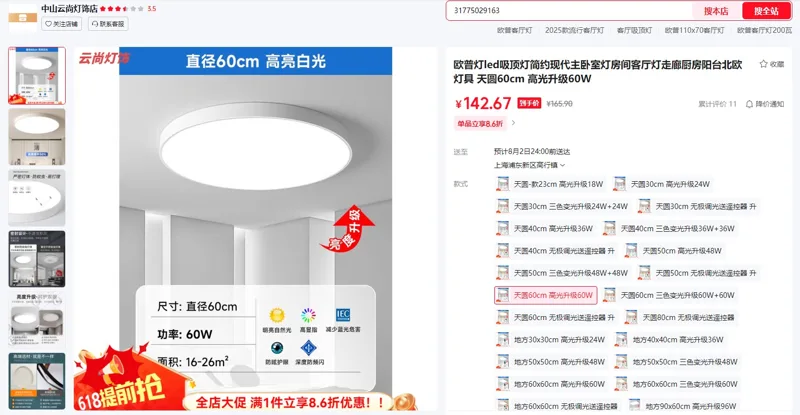Screen dimensions: 800x415
Task: Enable the 降价通知 price-drop bell alert
Action: 764,104
